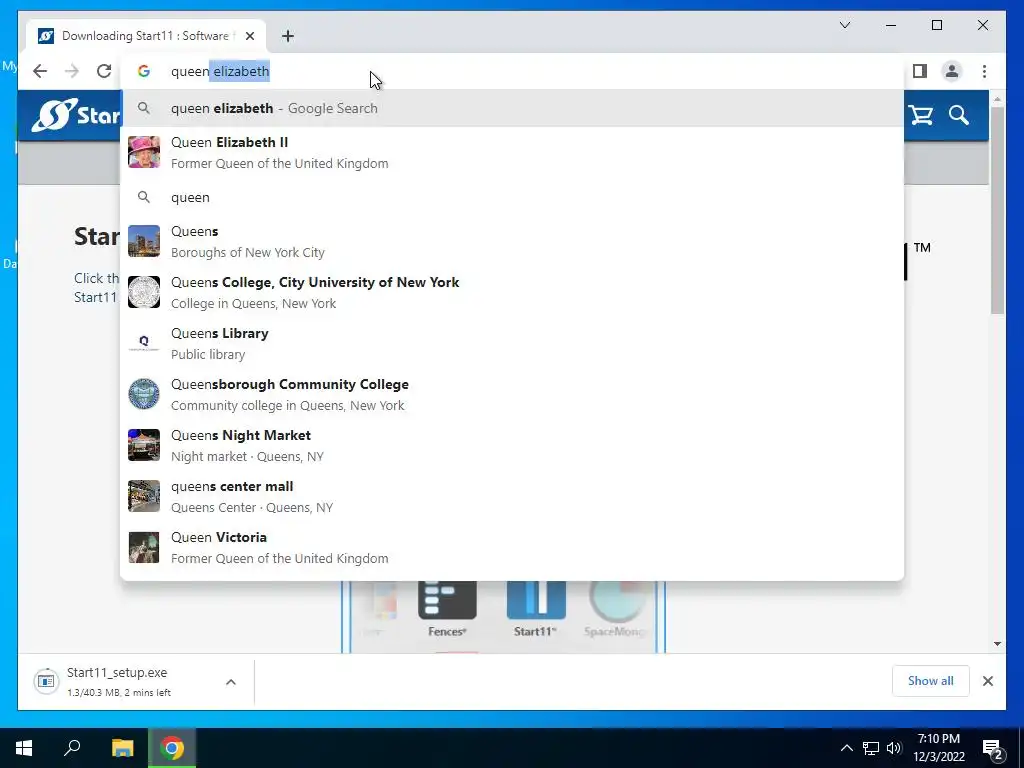Expand Start11_setup.exe download options chevron
This screenshot has height=768, width=1024.
click(x=231, y=682)
